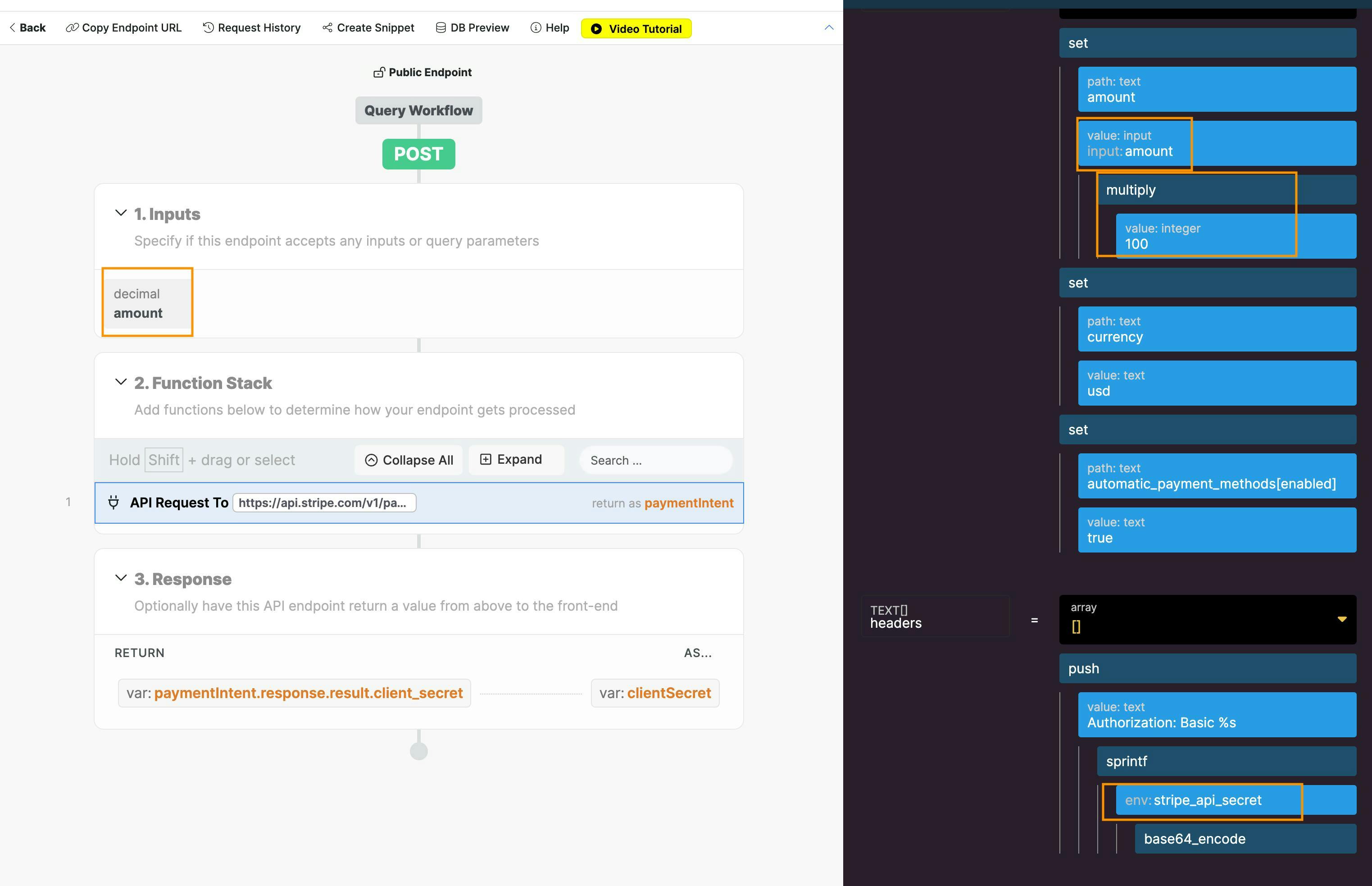Screen dimensions: 1372x886
Task: Click the env stripe_api_secret value
Action: tap(1206, 800)
